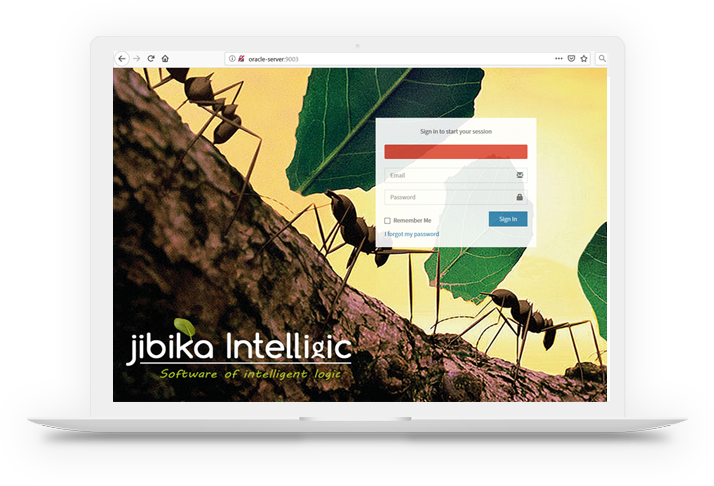Click the envelope icon in Email field

520,175
